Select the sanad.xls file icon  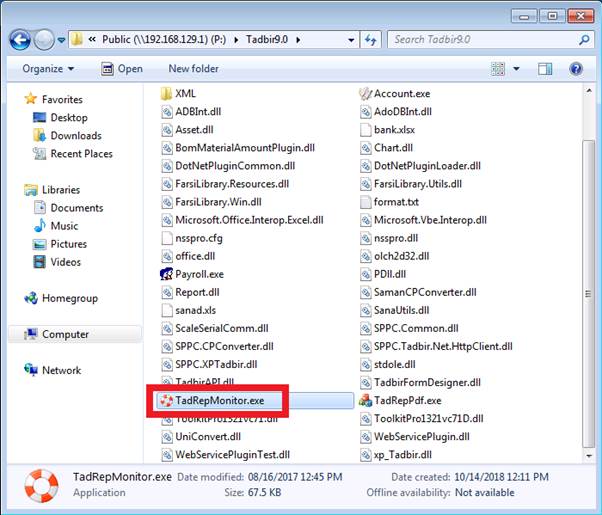pos(166,310)
